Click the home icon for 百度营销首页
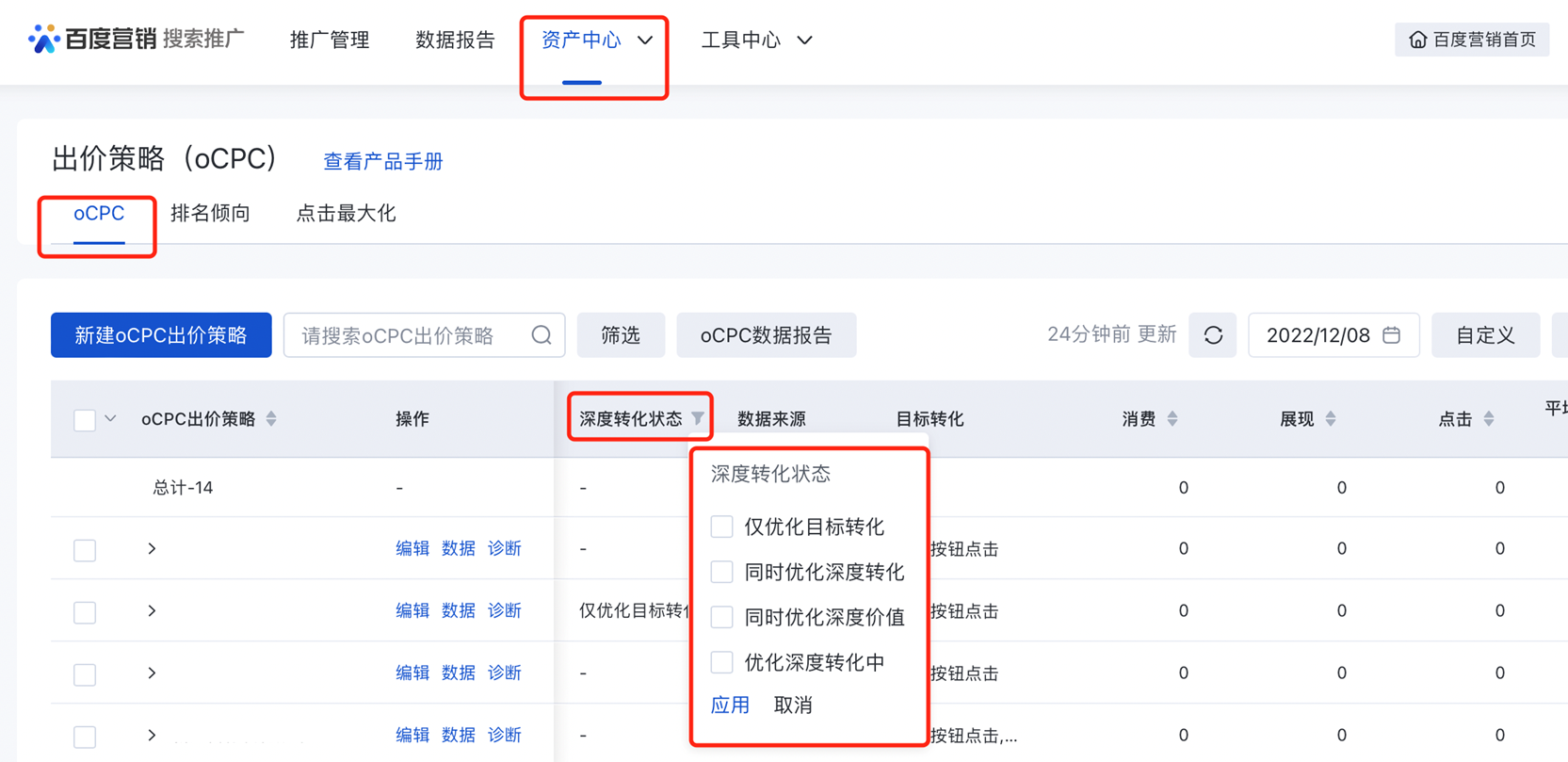Viewport: 1568px width, 762px height. (1417, 40)
